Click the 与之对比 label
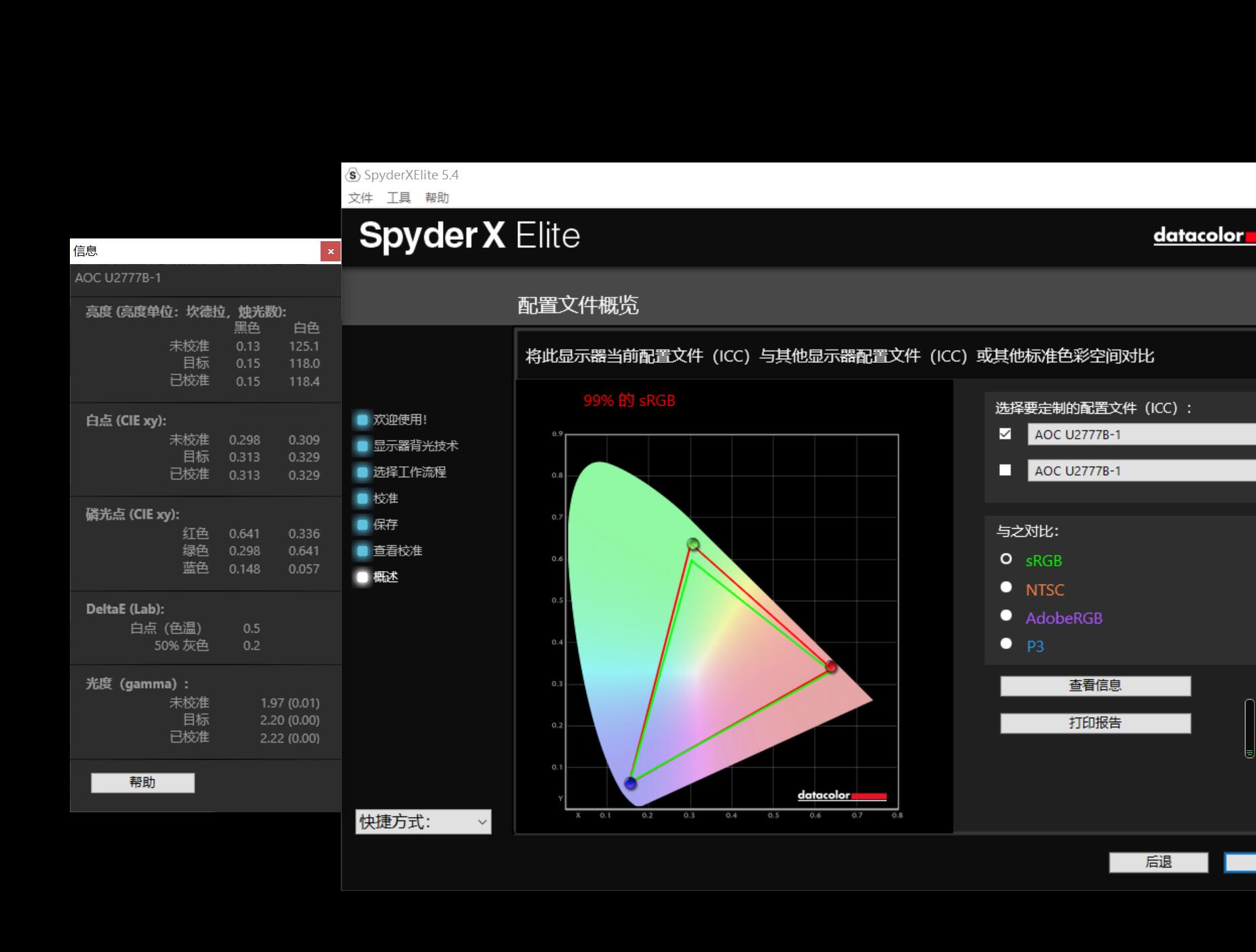 click(x=1028, y=531)
